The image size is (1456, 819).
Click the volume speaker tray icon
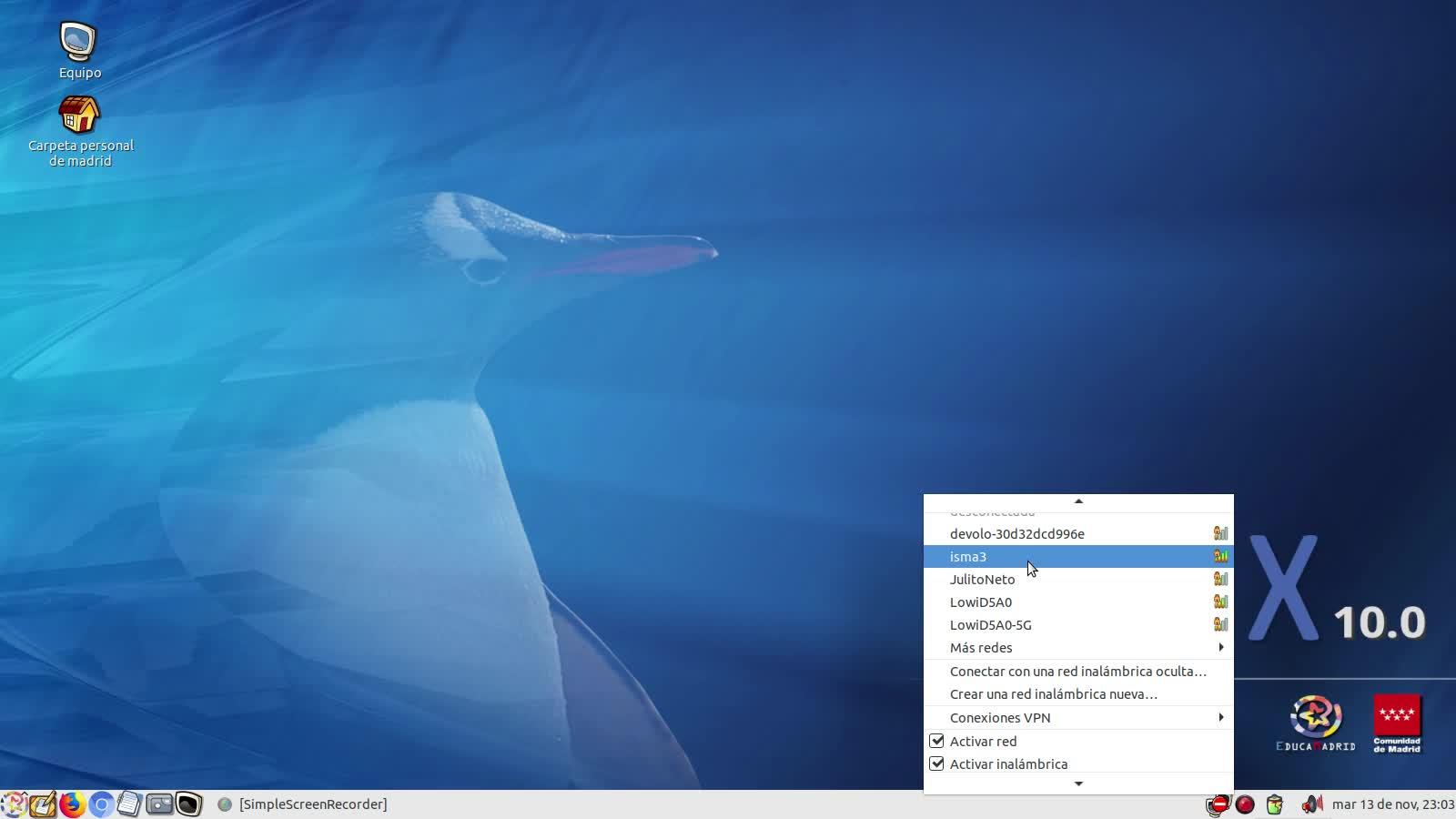pyautogui.click(x=1311, y=804)
